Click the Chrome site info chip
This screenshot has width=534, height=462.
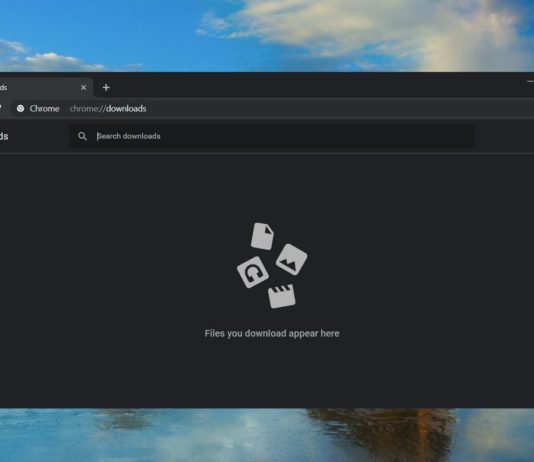click(x=38, y=109)
